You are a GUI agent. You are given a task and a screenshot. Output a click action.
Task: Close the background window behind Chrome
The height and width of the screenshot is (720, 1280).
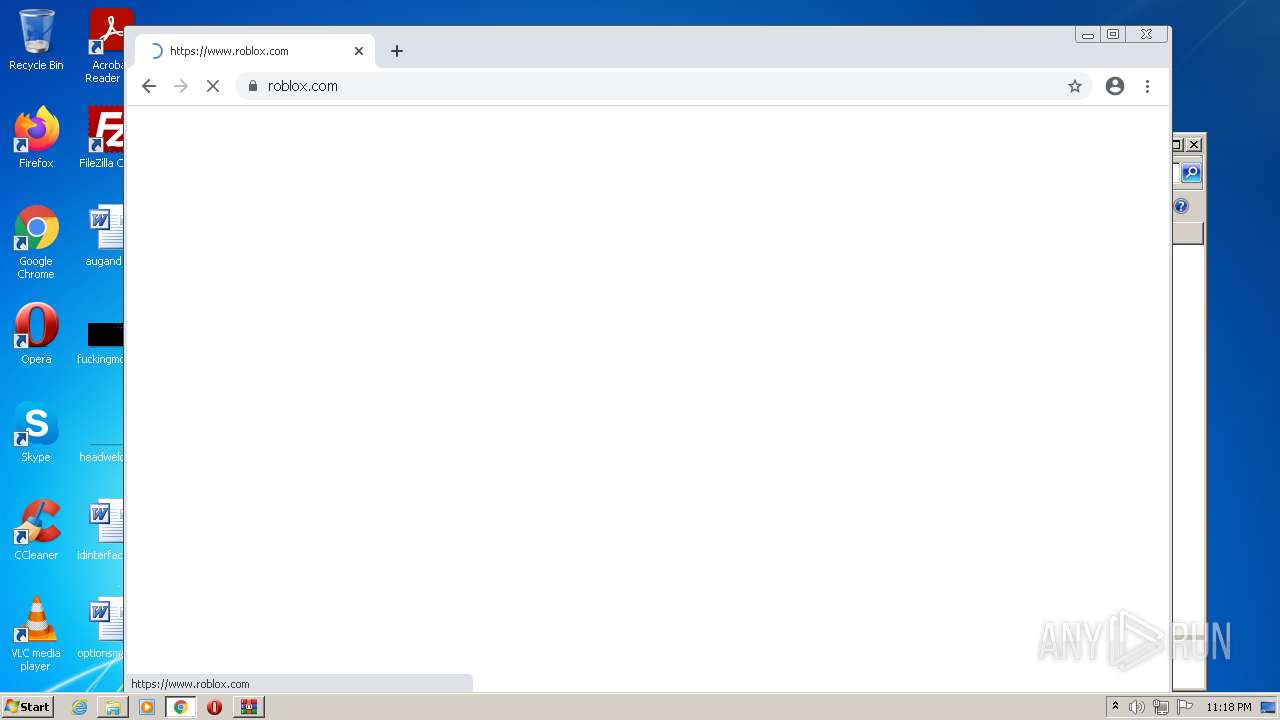click(1194, 144)
